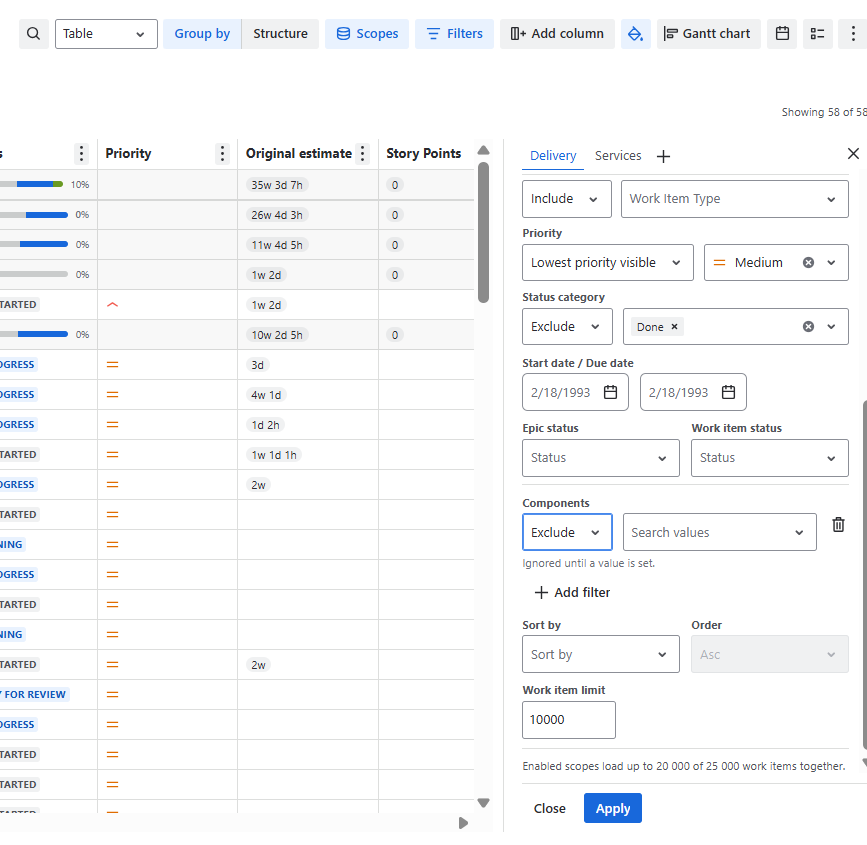Open the Lowest priority visible dropdown

[x=608, y=263]
